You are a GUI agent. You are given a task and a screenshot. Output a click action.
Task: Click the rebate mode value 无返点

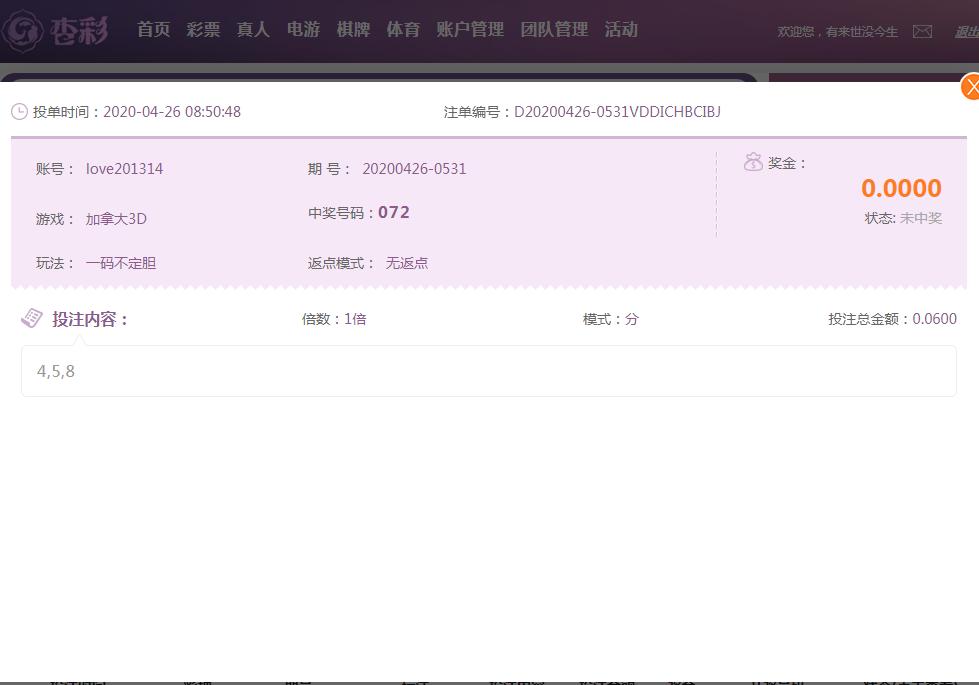(406, 263)
